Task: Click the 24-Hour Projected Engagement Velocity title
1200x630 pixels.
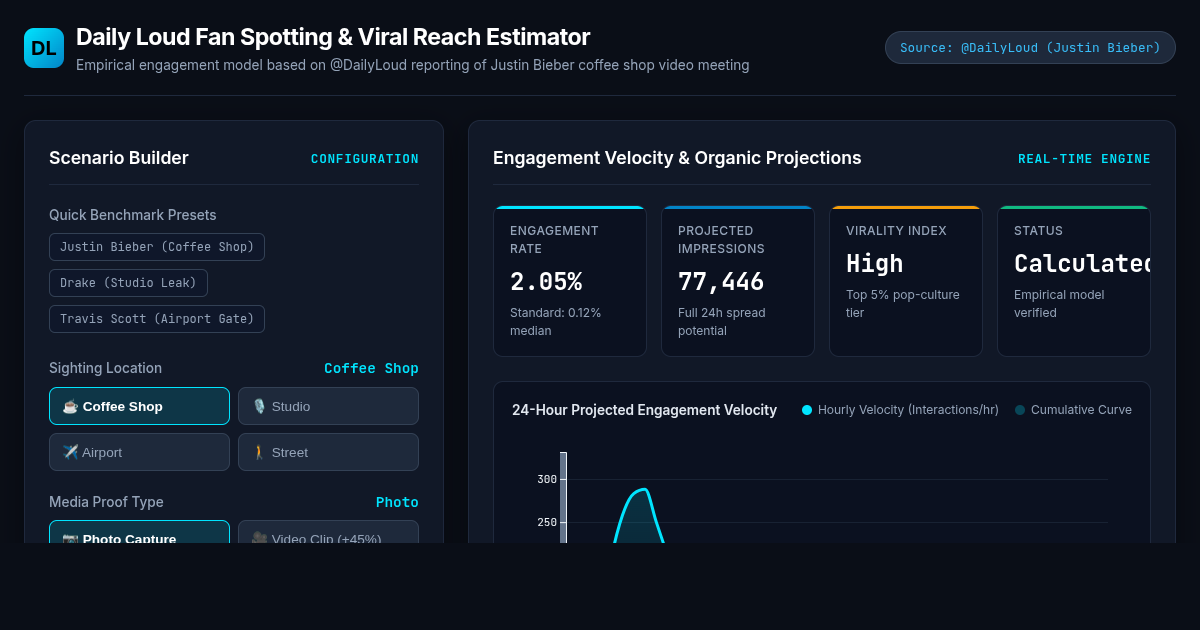Action: click(x=644, y=410)
